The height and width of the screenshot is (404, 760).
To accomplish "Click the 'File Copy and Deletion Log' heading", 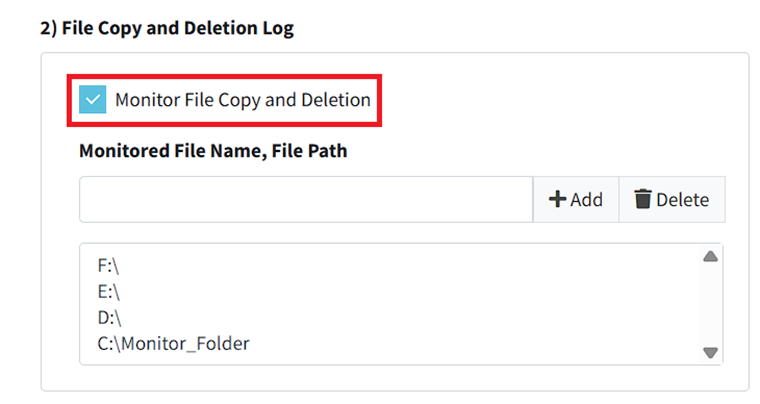I will 167,28.
